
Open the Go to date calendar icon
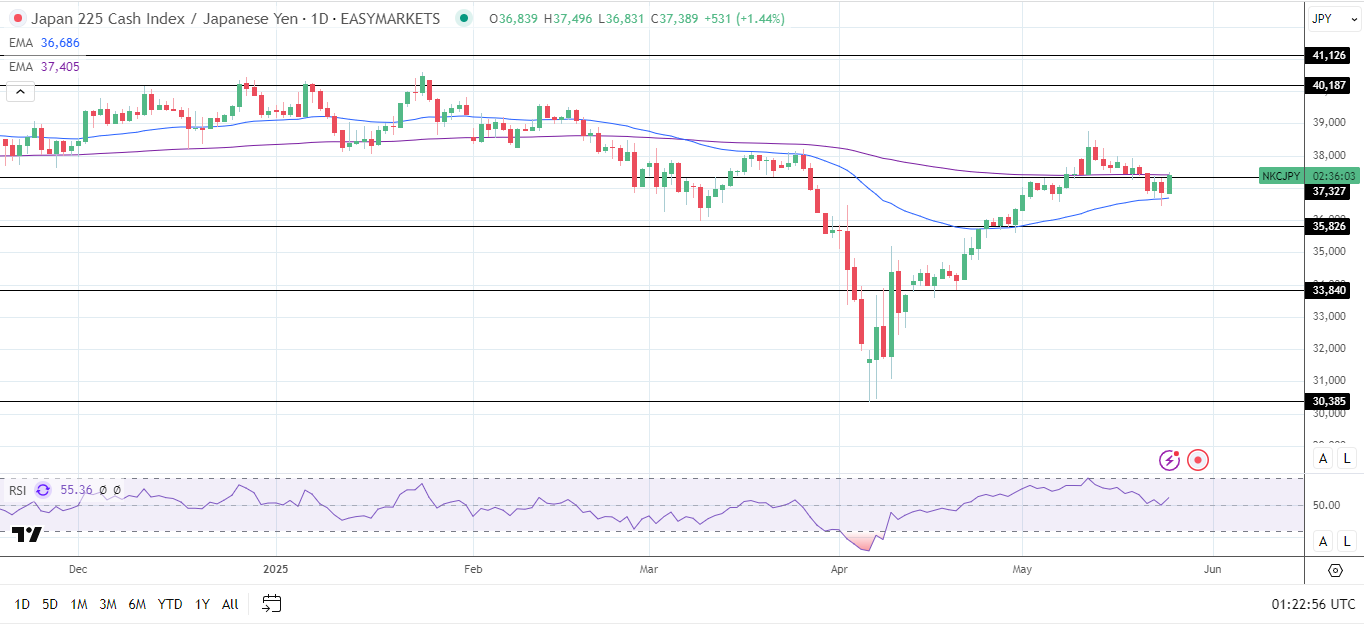pyautogui.click(x=272, y=603)
